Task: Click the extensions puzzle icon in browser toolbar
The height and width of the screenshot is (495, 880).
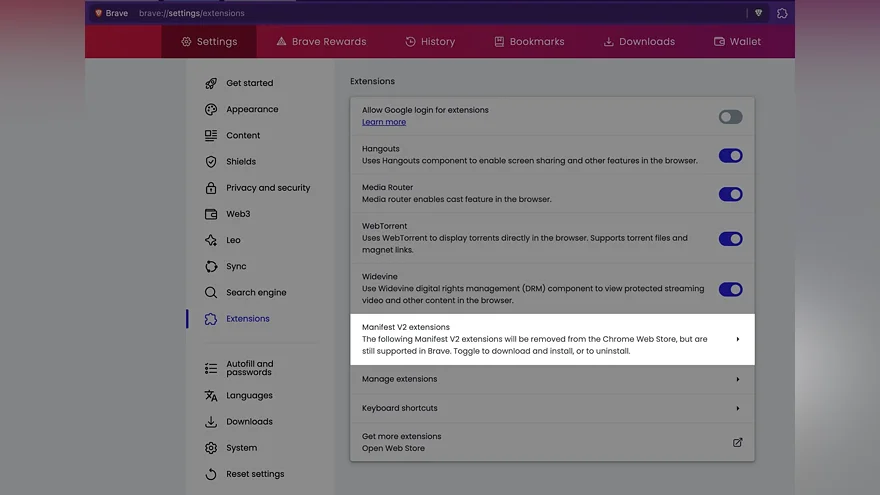Action: 782,13
